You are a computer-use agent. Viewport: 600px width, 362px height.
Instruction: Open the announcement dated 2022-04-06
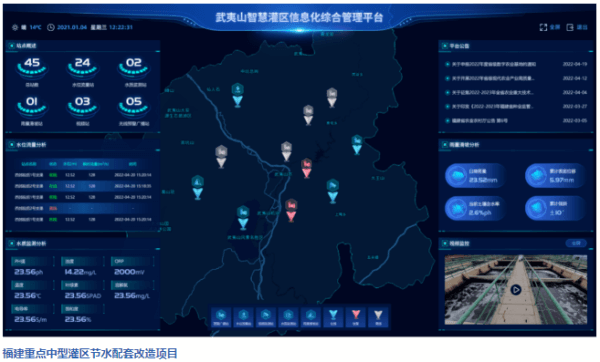pyautogui.click(x=516, y=93)
